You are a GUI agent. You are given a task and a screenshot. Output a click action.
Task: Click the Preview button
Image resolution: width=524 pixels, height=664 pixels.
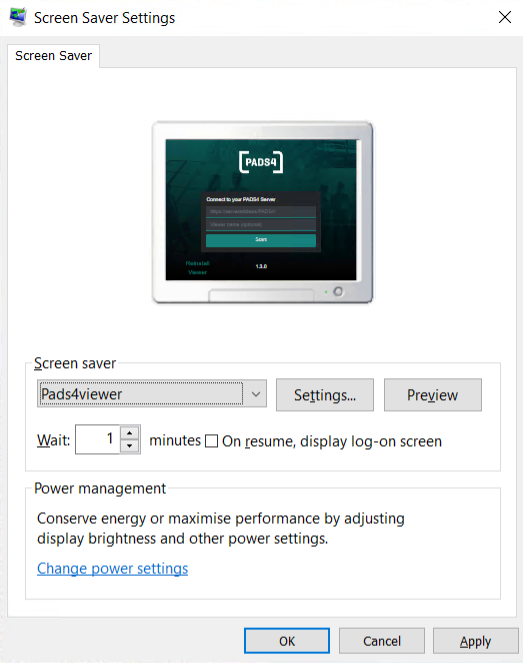pyautogui.click(x=433, y=395)
